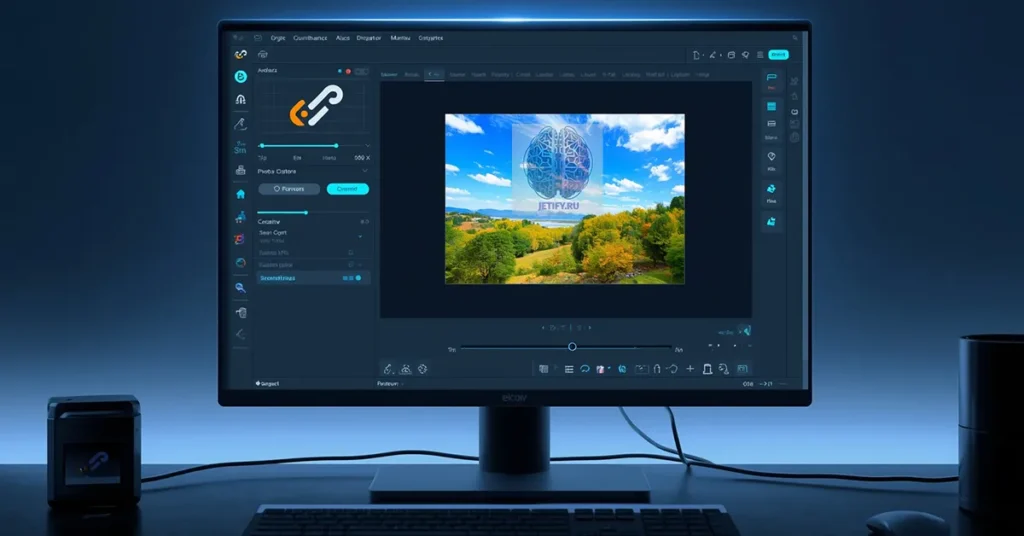Click the document icon in top-right toolbar

coord(696,55)
